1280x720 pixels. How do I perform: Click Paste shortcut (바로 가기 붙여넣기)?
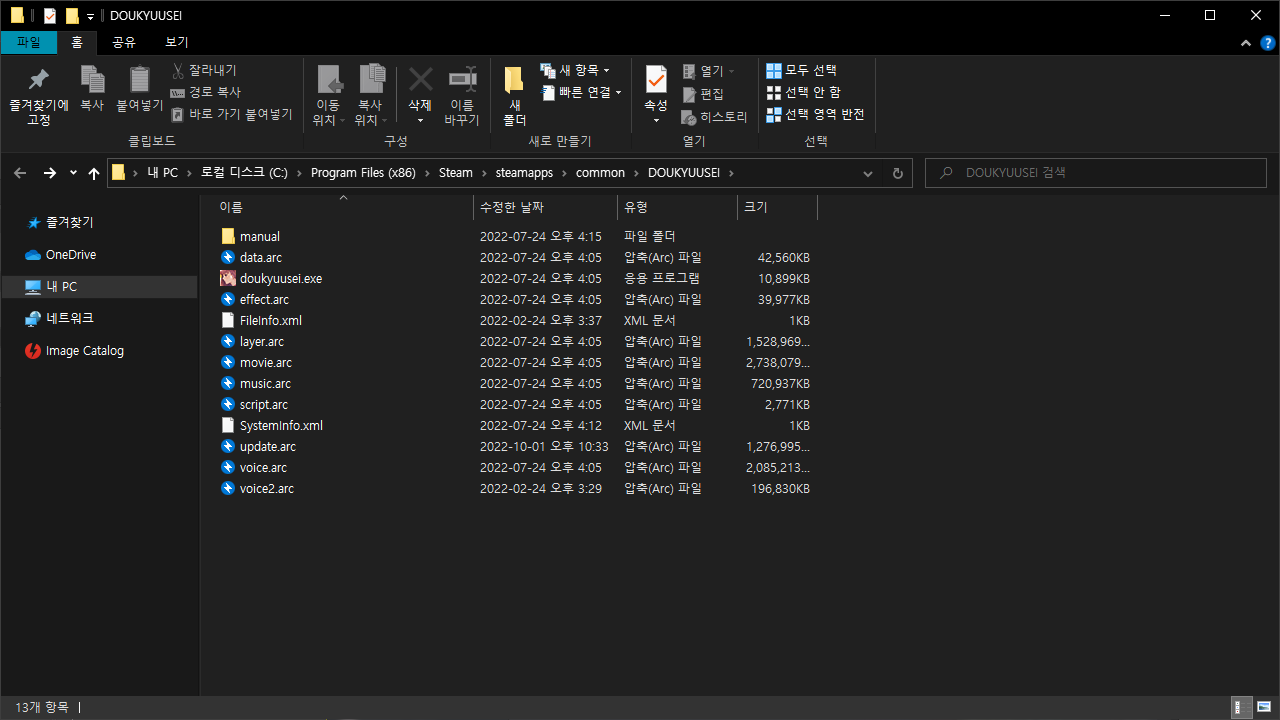click(232, 114)
